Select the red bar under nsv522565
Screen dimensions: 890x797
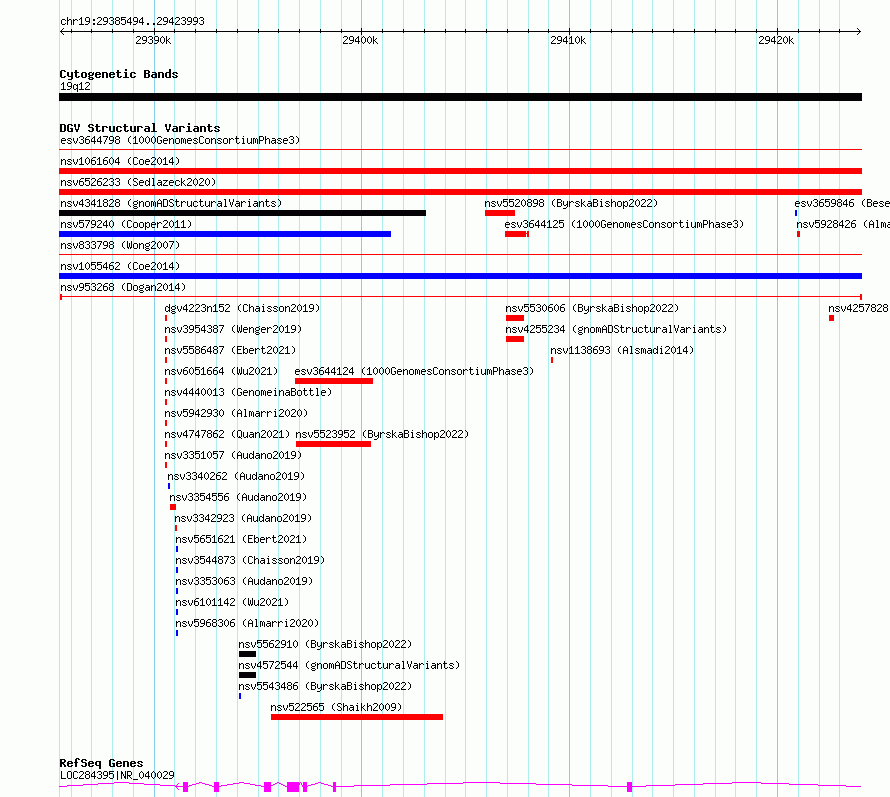pyautogui.click(x=357, y=717)
